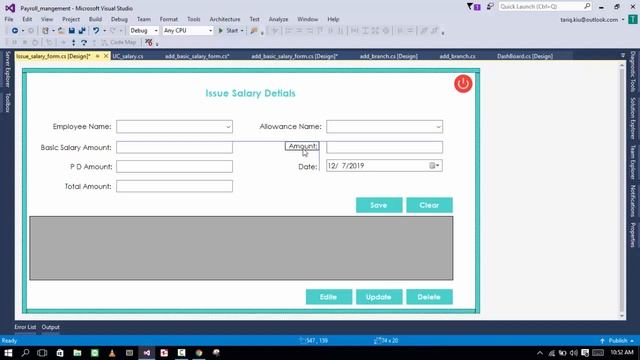The height and width of the screenshot is (360, 640).
Task: Click Publish in the status bar
Action: click(618, 340)
